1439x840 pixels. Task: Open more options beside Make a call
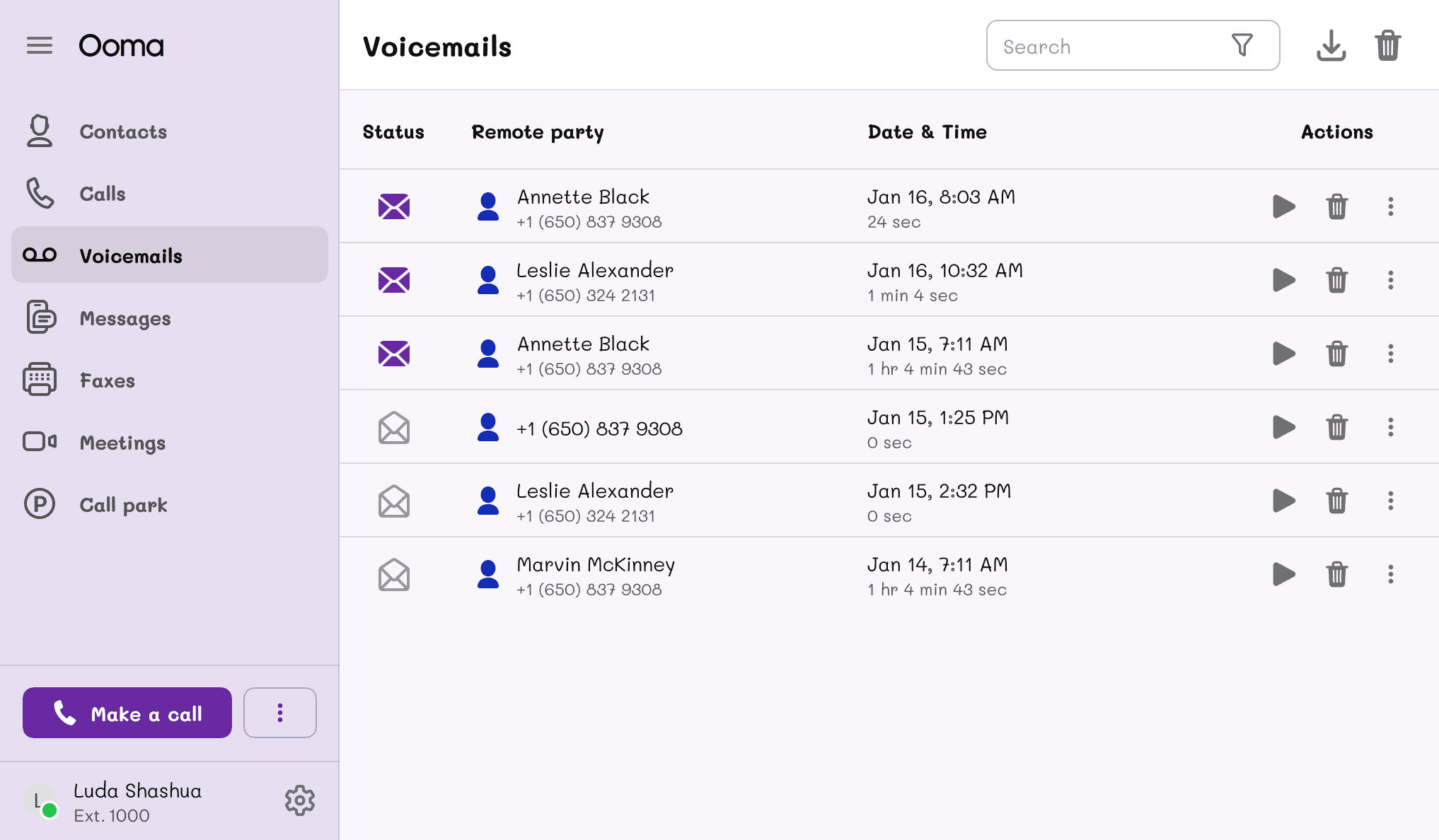coord(280,713)
